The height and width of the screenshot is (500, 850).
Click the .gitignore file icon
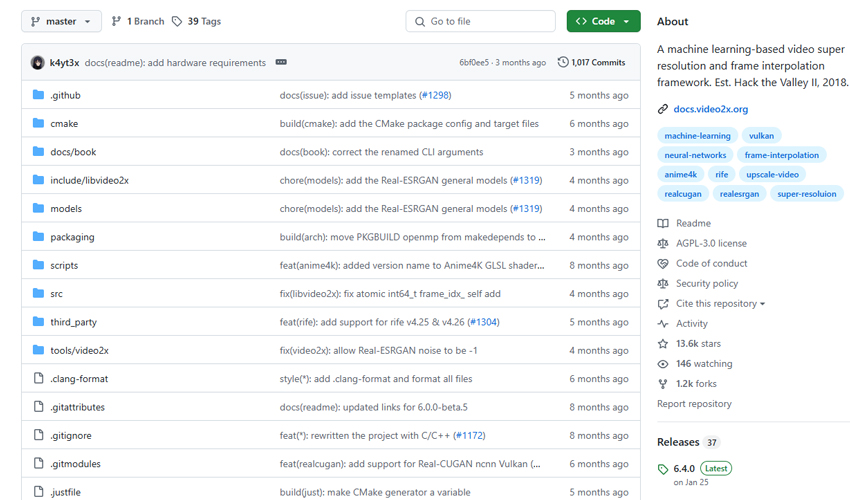(38, 435)
